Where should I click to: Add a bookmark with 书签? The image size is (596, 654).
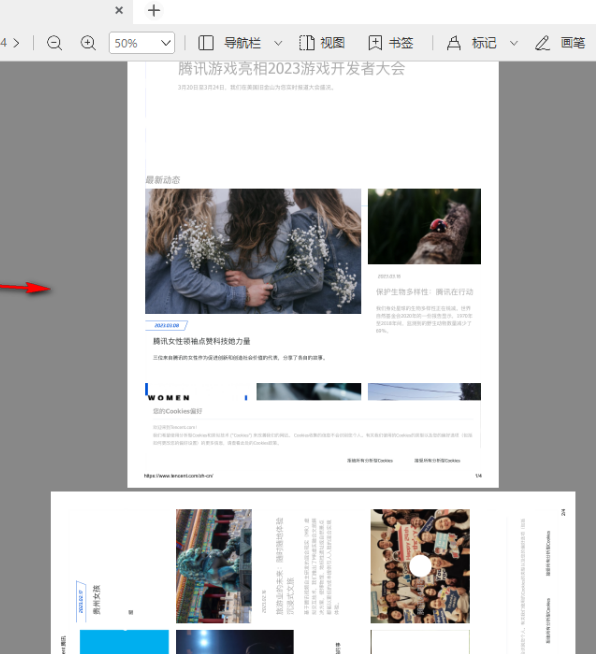(391, 43)
